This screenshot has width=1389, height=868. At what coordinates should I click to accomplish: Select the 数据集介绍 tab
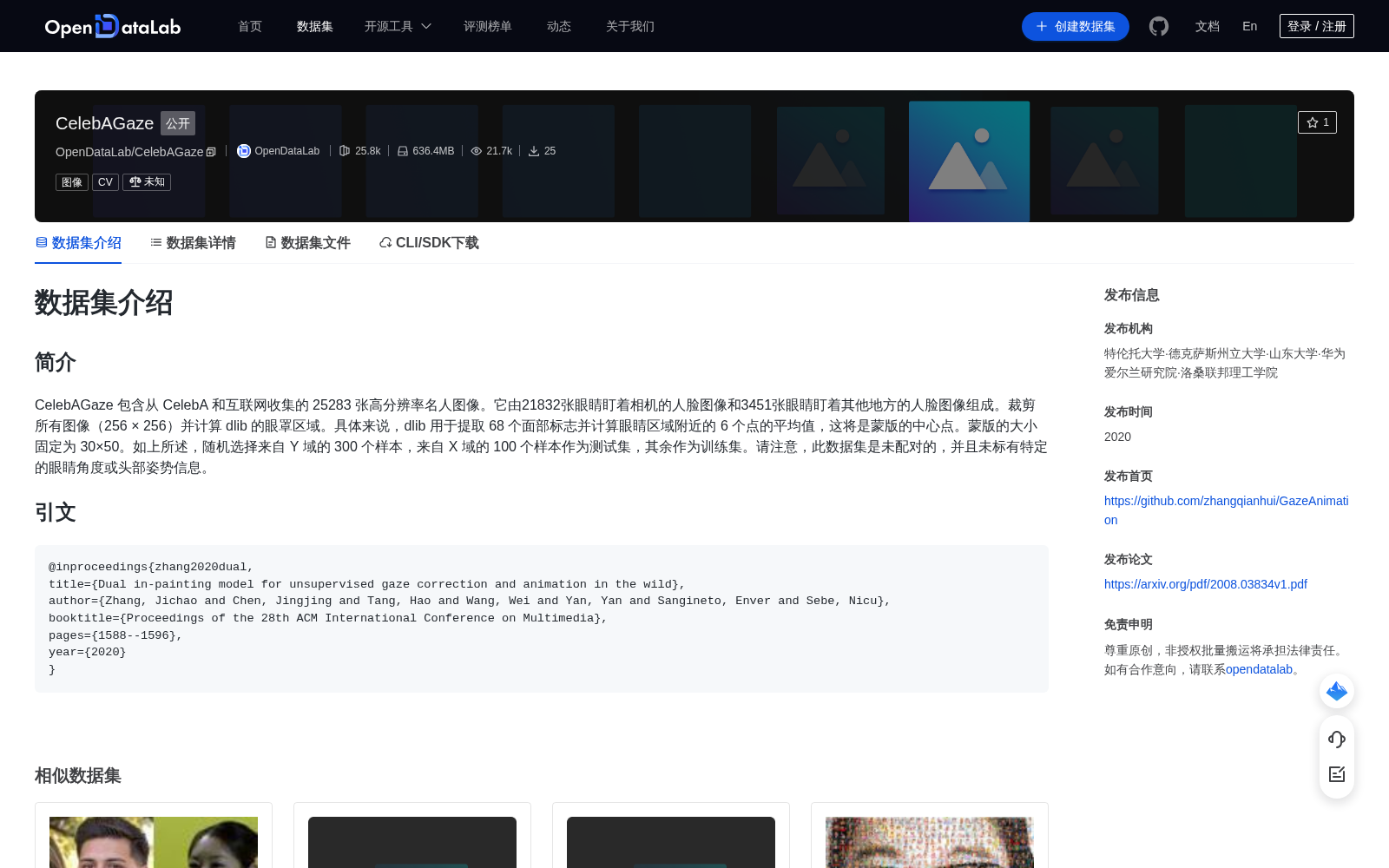[x=78, y=243]
